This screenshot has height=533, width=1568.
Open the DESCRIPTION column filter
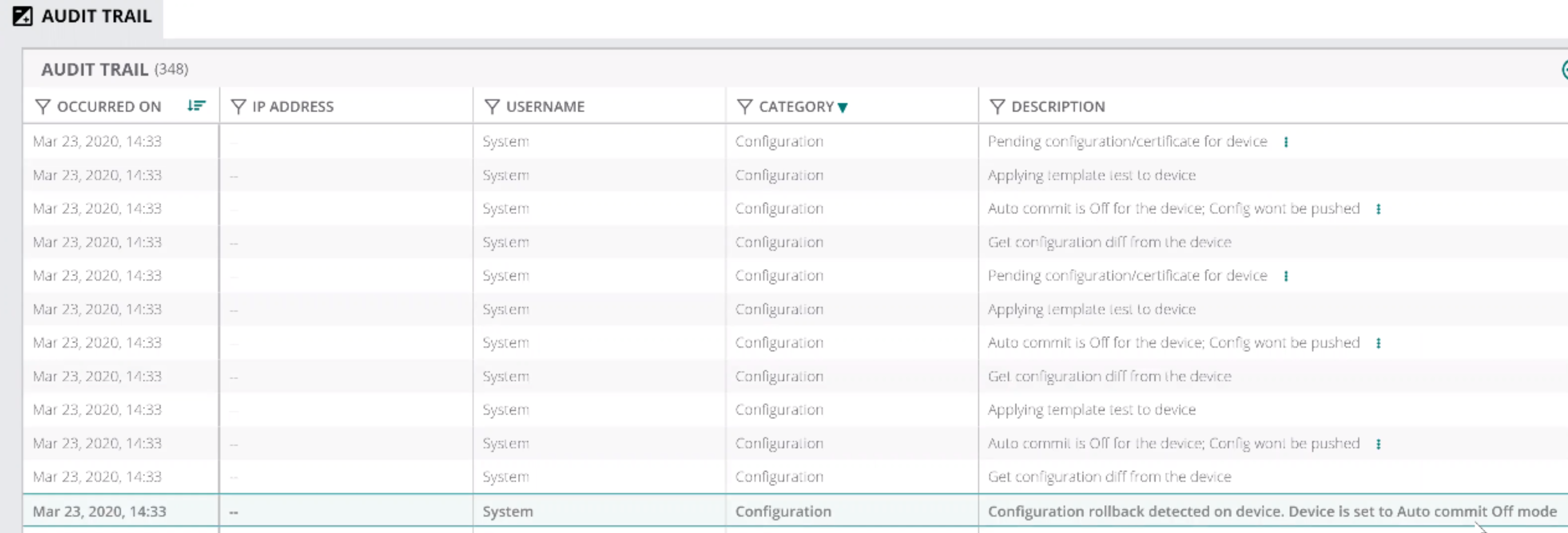(997, 106)
